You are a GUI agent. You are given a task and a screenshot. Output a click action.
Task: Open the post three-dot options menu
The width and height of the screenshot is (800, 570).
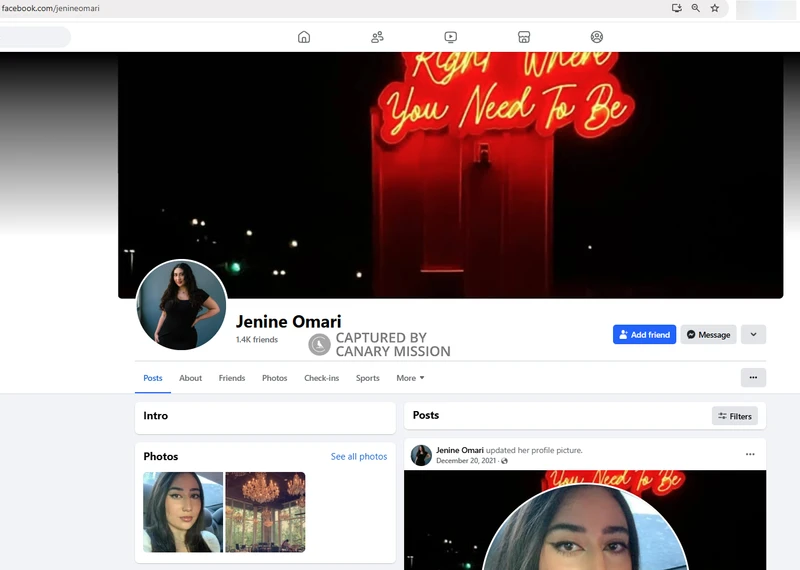(750, 454)
